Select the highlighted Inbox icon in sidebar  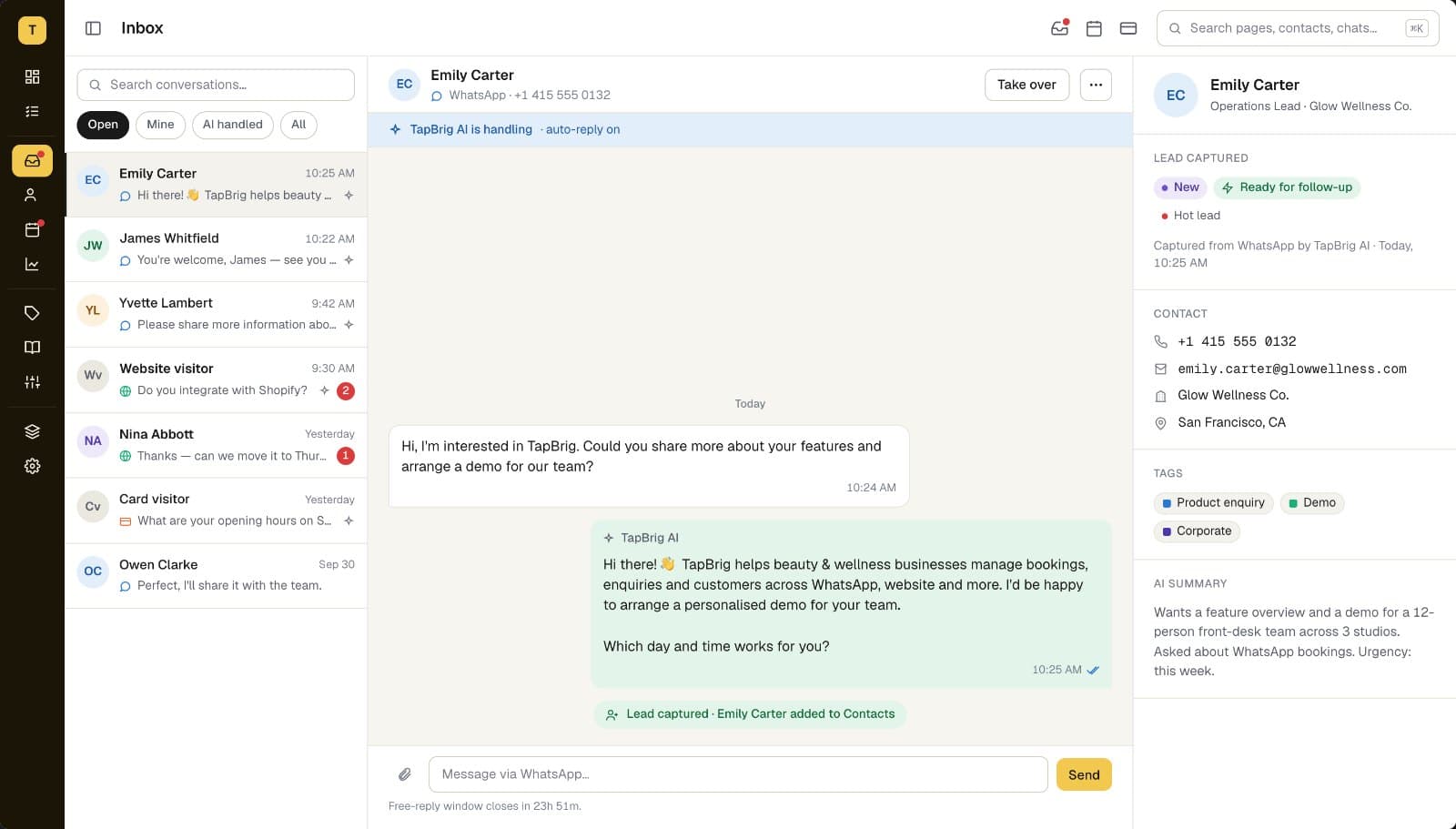(32, 161)
